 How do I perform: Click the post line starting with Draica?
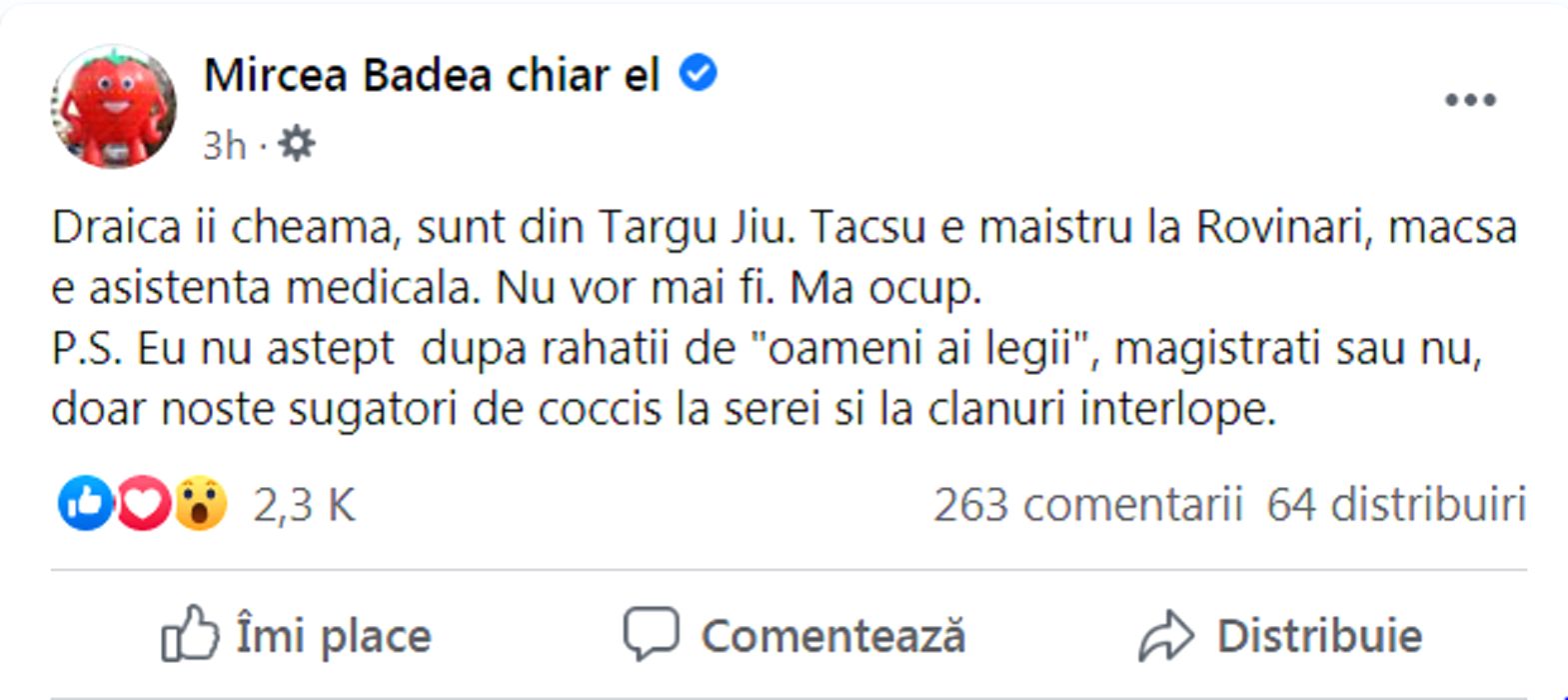coord(784,228)
